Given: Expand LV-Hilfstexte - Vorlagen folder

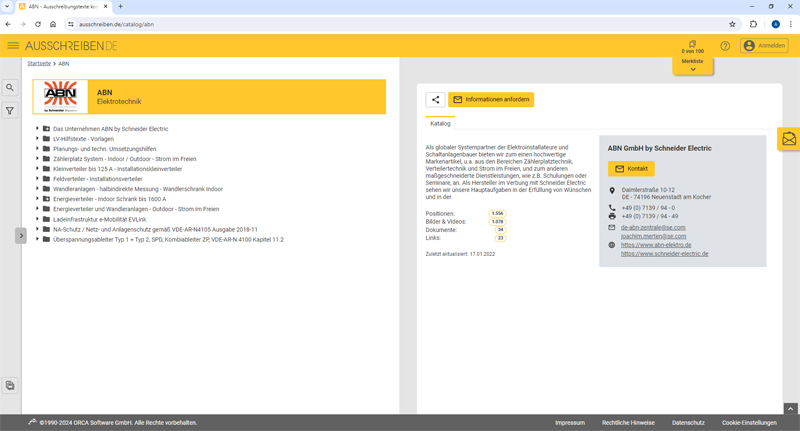Looking at the screenshot, I should (37, 139).
